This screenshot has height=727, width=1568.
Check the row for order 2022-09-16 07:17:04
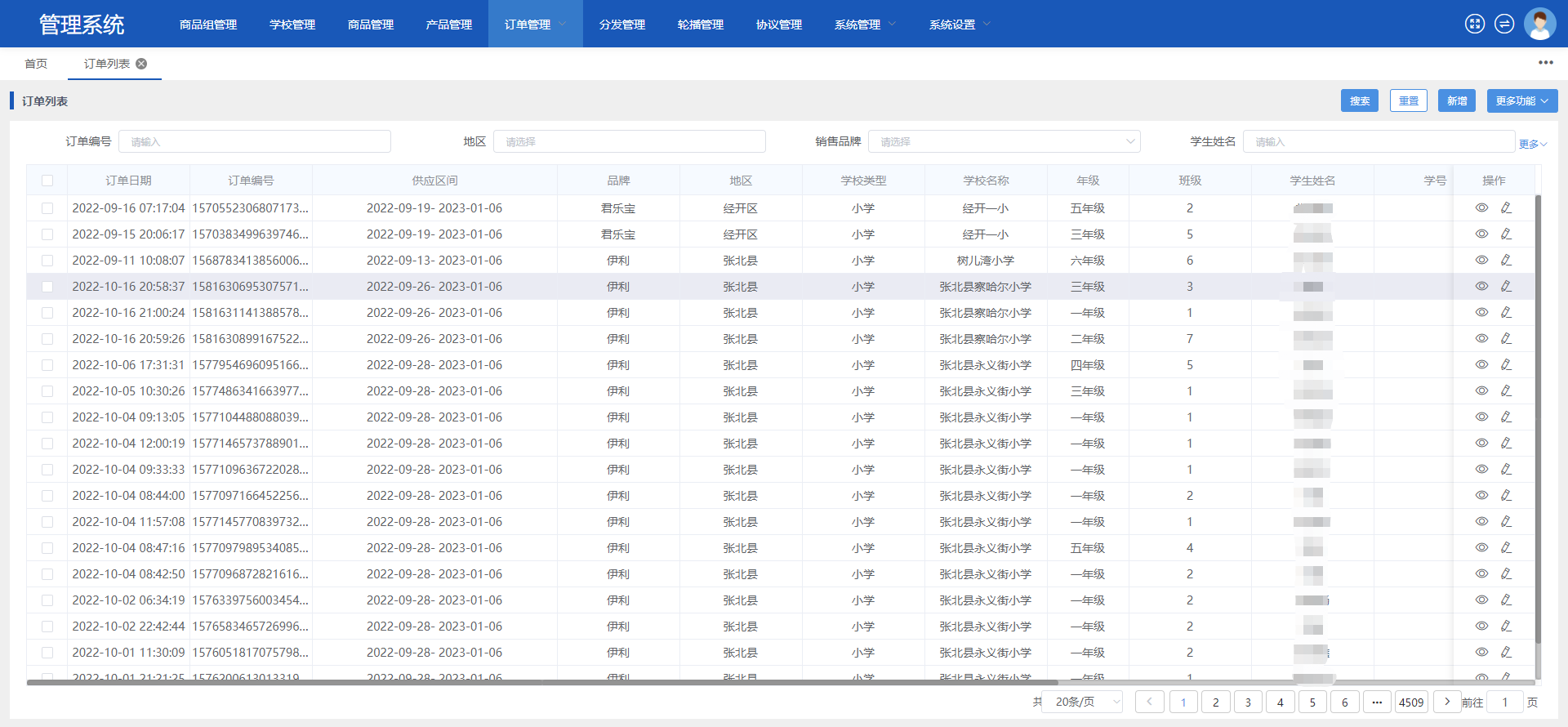pyautogui.click(x=47, y=208)
